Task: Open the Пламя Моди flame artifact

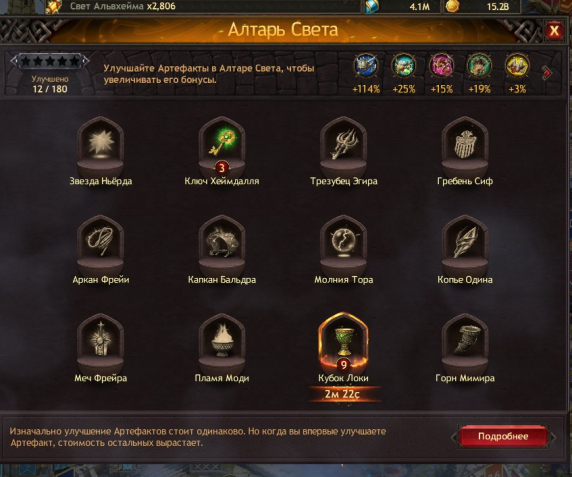Action: pos(222,344)
